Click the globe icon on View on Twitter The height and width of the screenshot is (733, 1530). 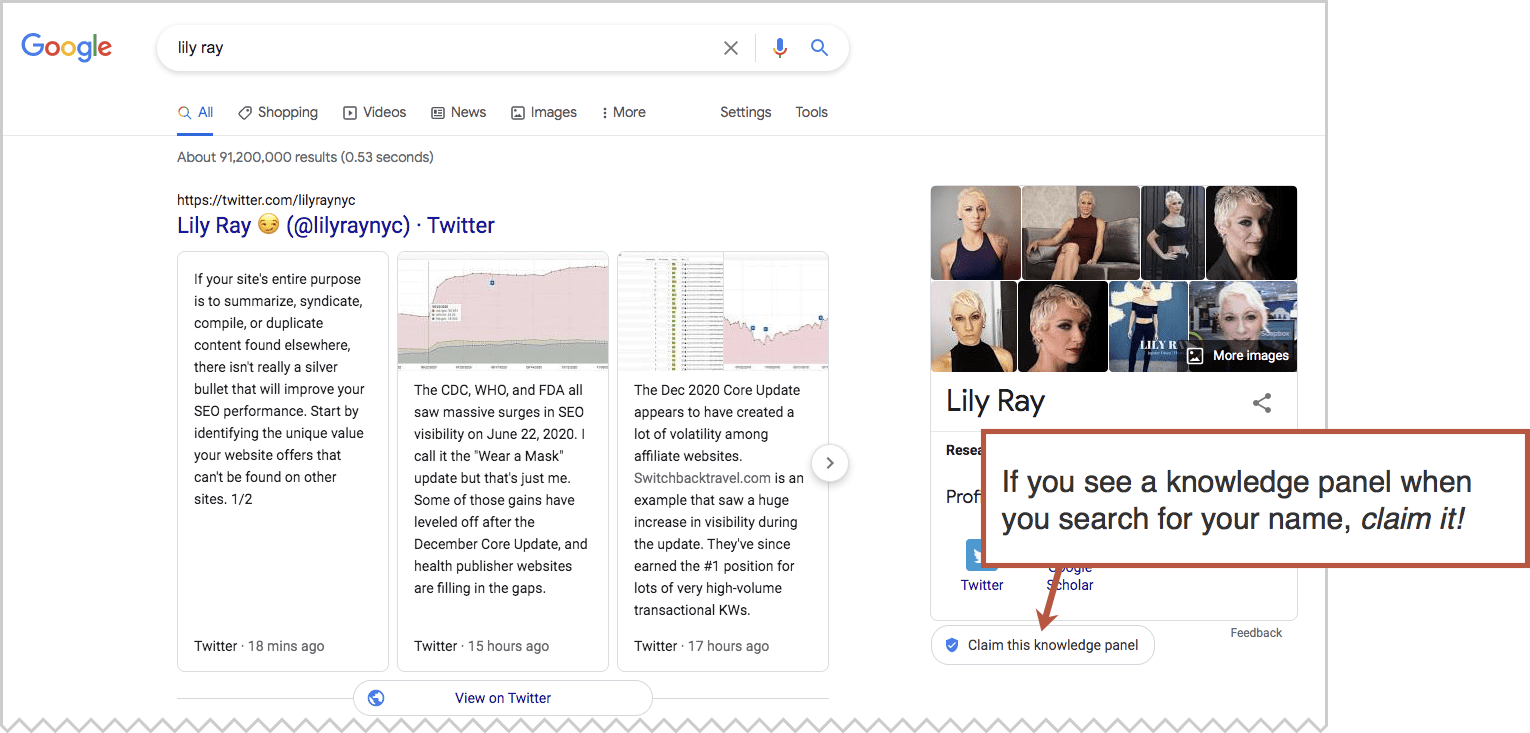376,698
